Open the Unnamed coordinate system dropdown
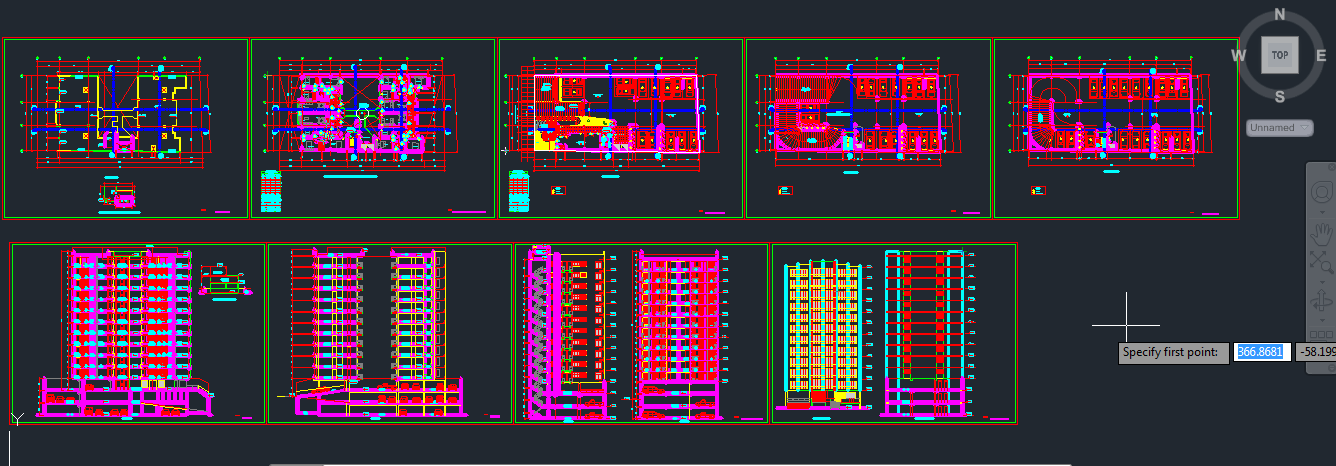The height and width of the screenshot is (466, 1336). point(1278,128)
